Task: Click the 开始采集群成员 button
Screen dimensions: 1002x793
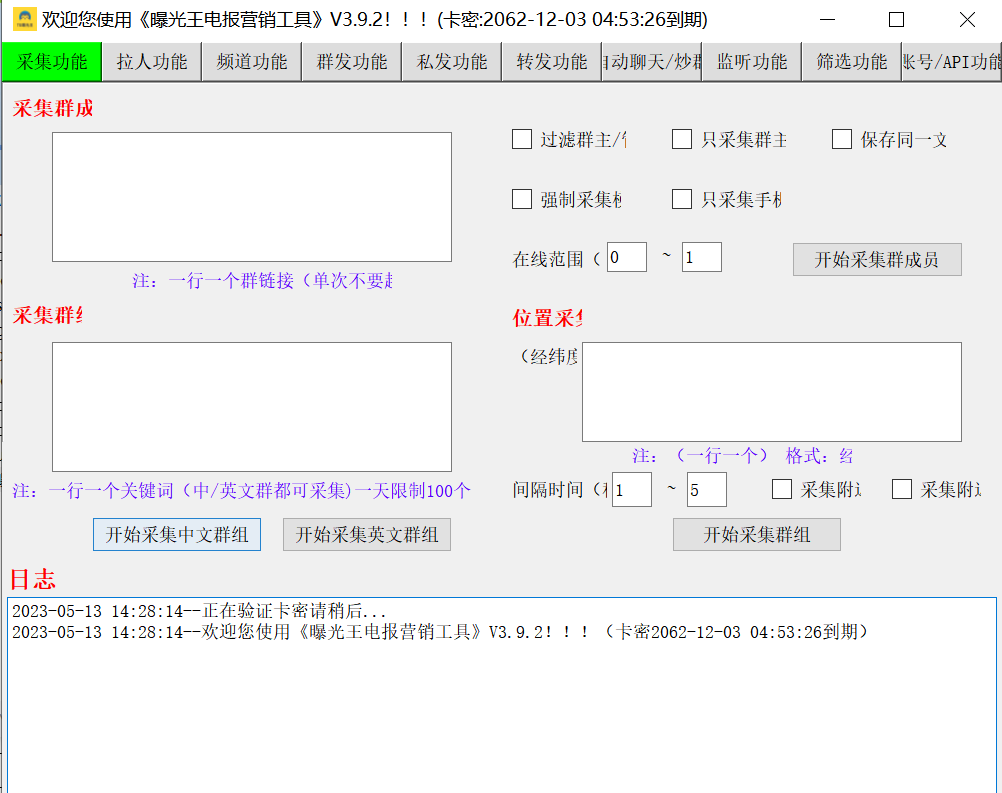Action: click(876, 259)
